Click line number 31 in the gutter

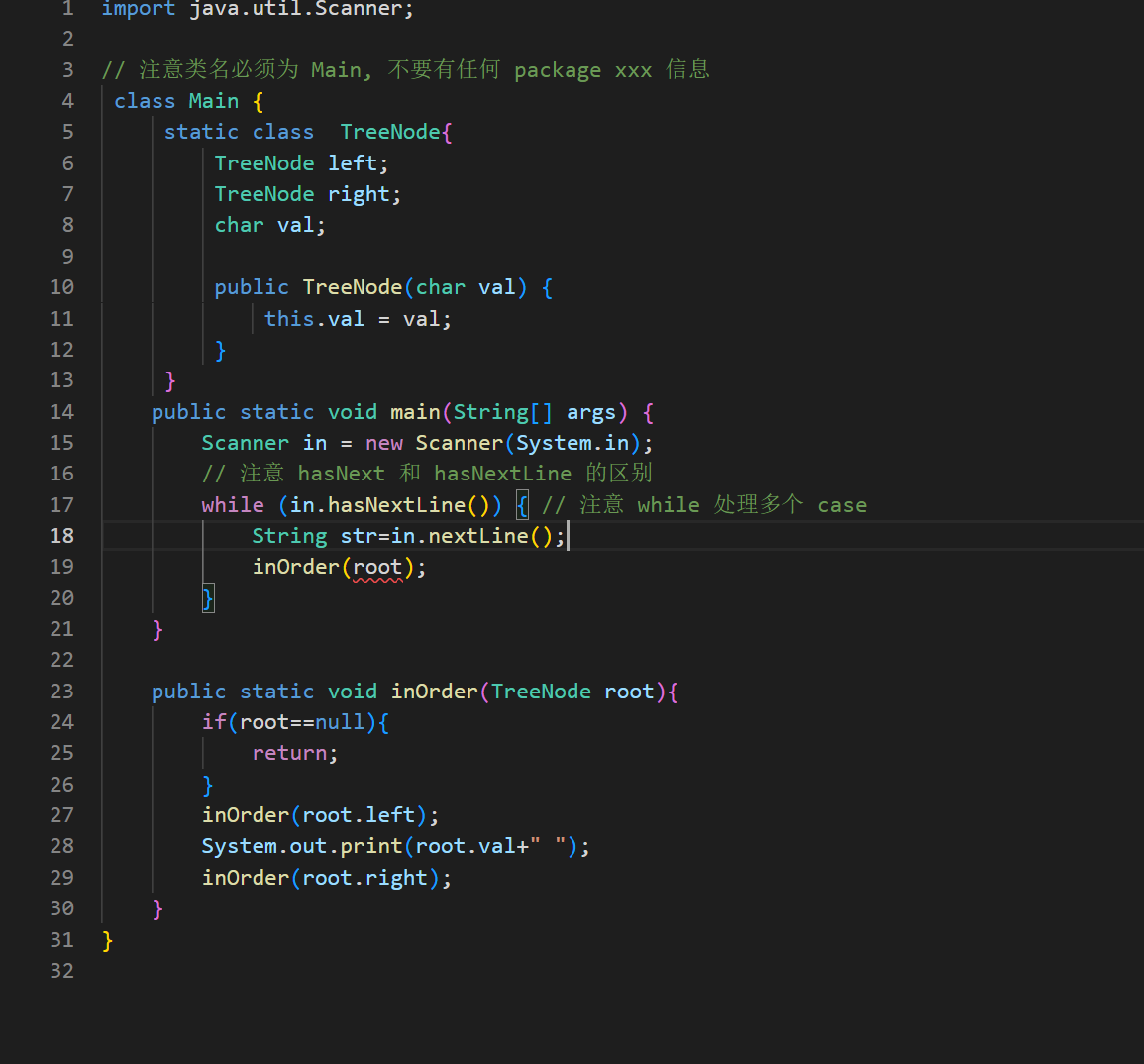click(x=62, y=940)
